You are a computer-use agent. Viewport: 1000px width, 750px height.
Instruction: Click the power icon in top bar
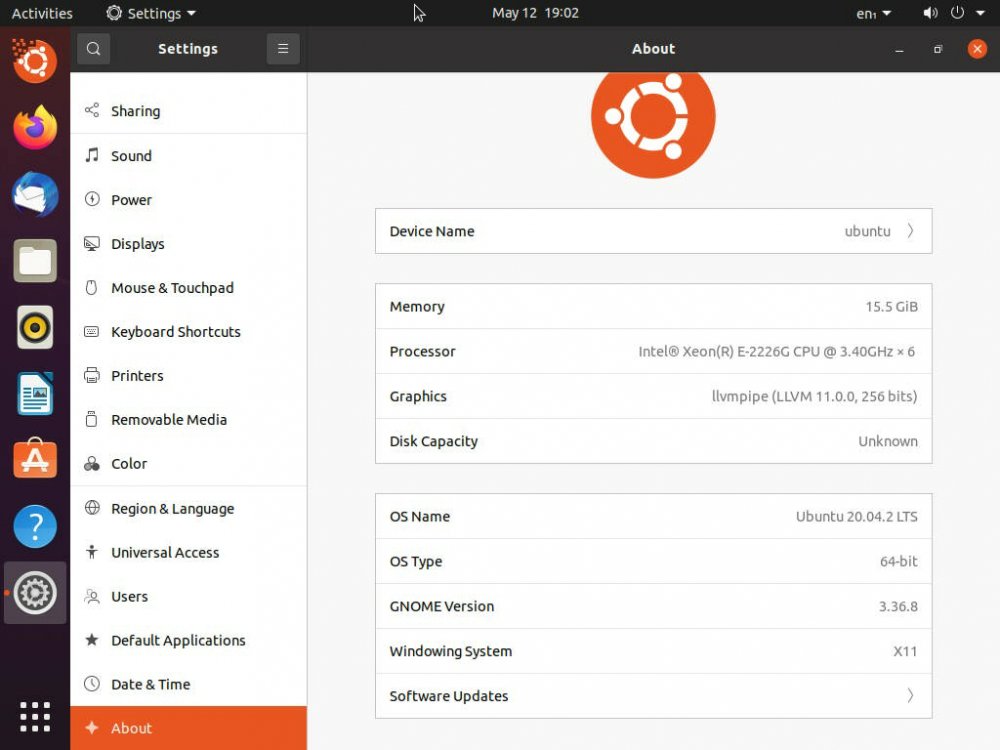tap(957, 13)
